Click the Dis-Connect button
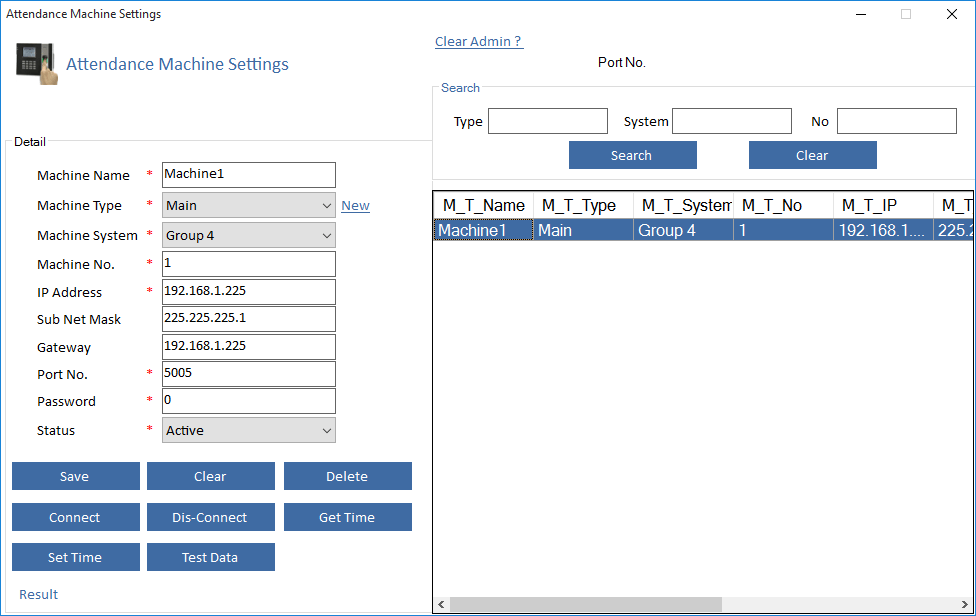Screen dimensions: 976x616 (x=210, y=517)
